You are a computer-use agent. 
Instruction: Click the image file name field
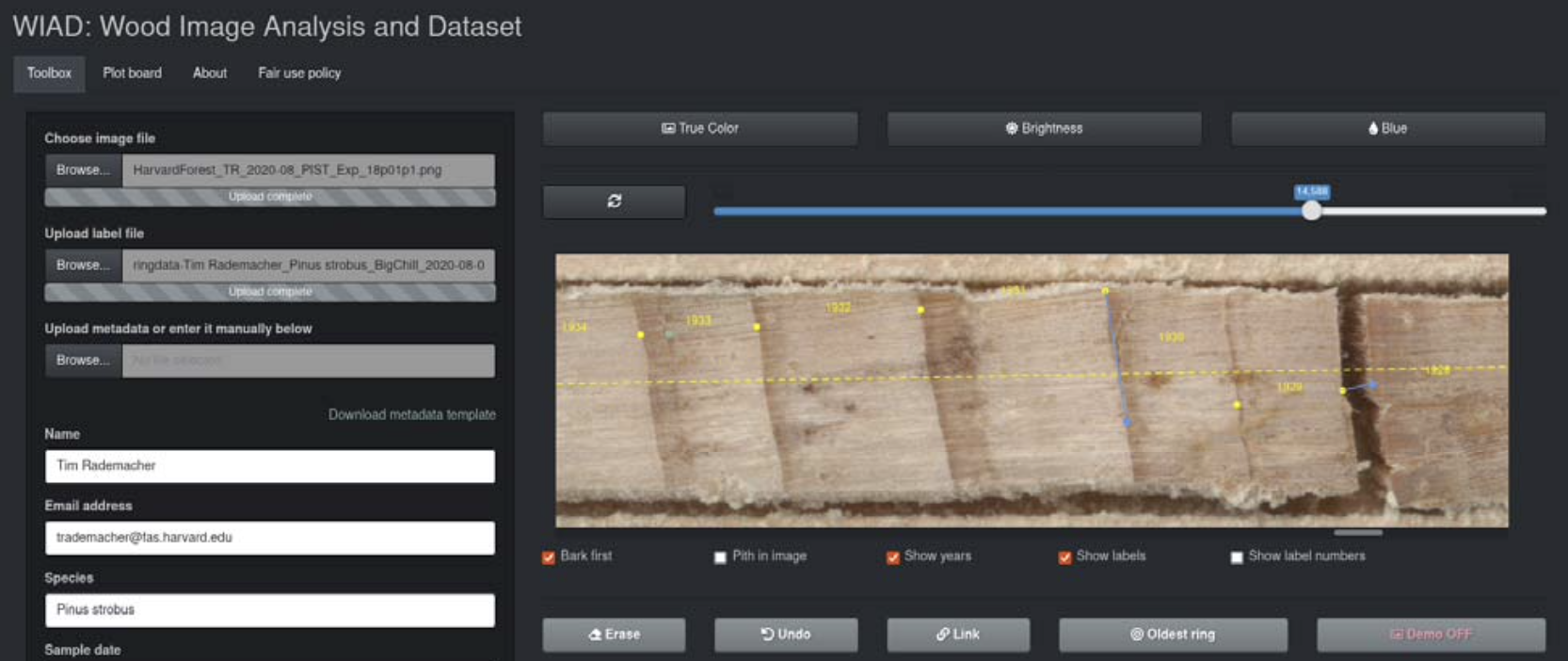point(308,170)
